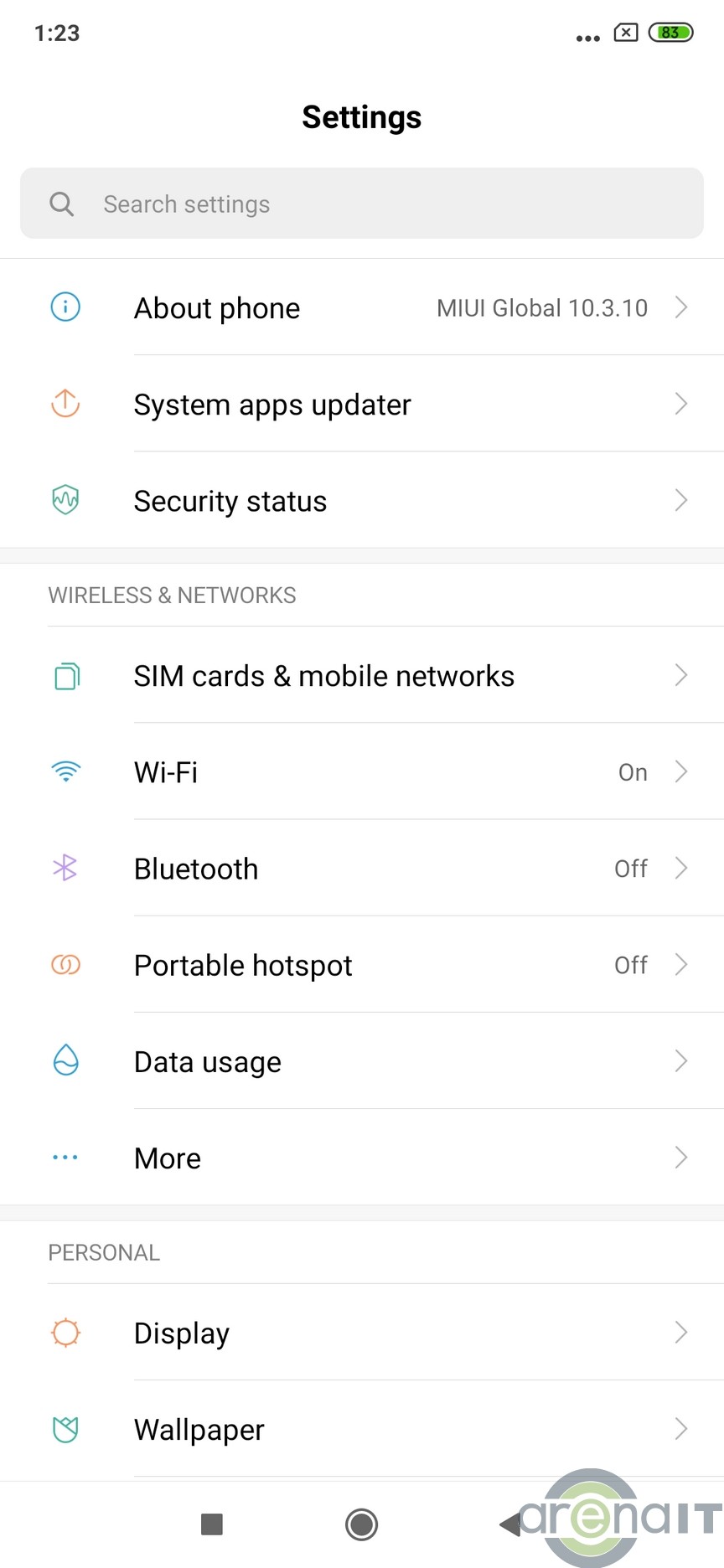The height and width of the screenshot is (1568, 724).
Task: Open Wi-Fi via its On status
Action: coord(633,772)
